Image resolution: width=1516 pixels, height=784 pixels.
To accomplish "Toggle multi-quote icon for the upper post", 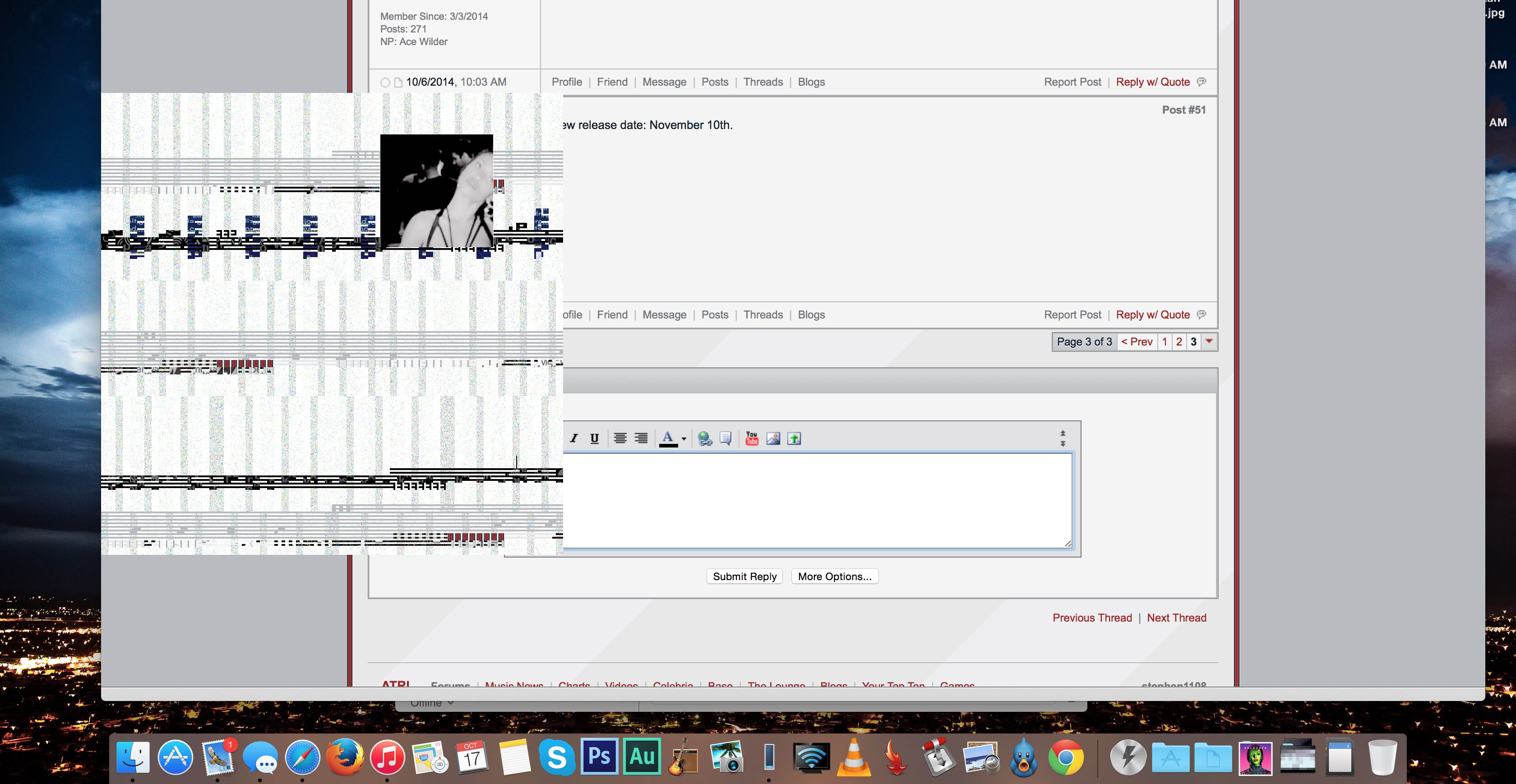I will click(x=1202, y=82).
